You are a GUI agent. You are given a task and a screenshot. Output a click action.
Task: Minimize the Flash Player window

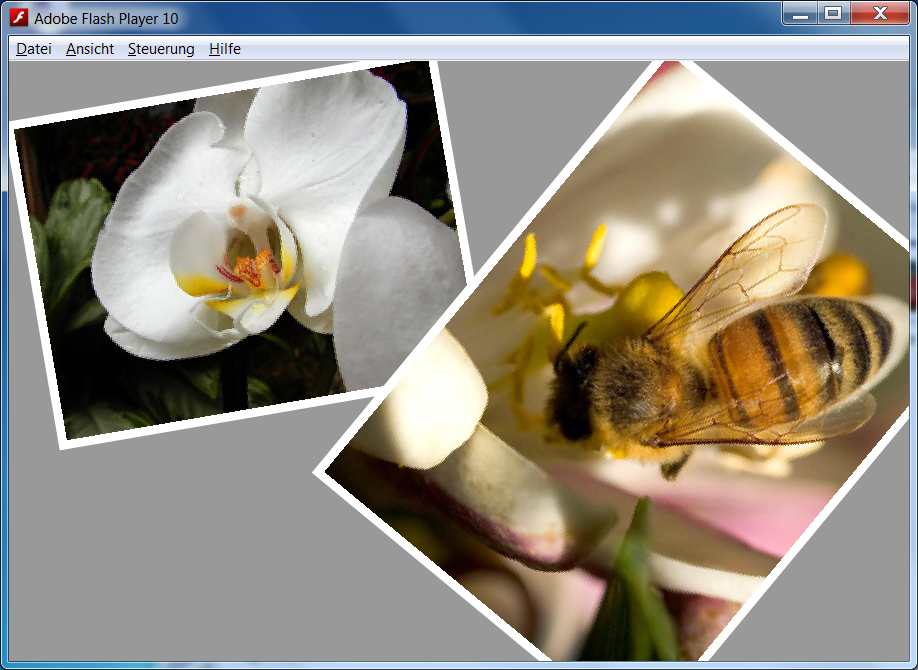(x=800, y=13)
